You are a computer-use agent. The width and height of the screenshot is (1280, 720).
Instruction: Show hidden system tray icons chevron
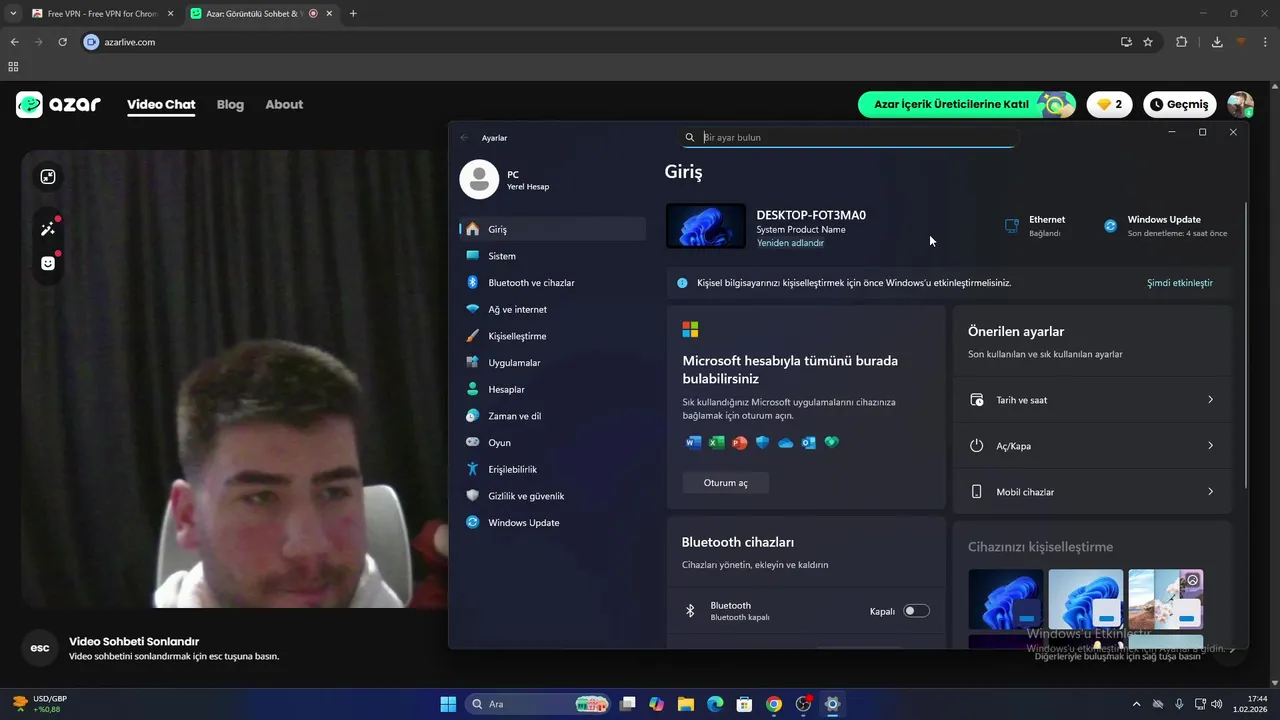(x=1135, y=704)
